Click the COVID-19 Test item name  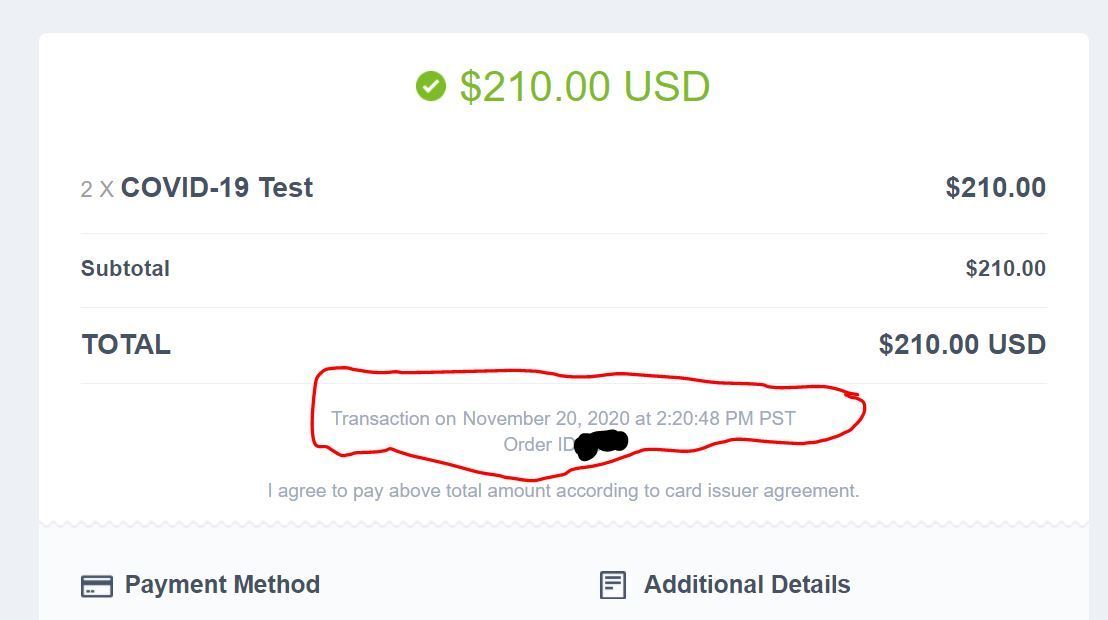tap(217, 188)
